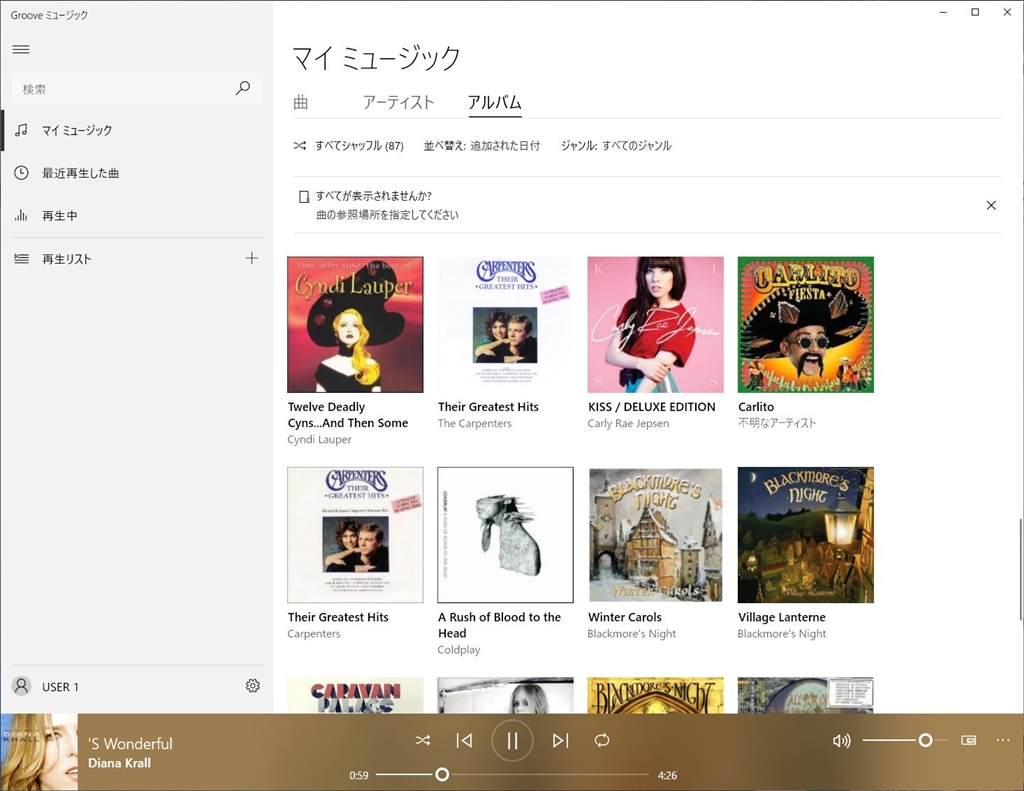This screenshot has height=791, width=1024.
Task: Click Blackmore's Night under Winter Carols
Action: click(632, 634)
